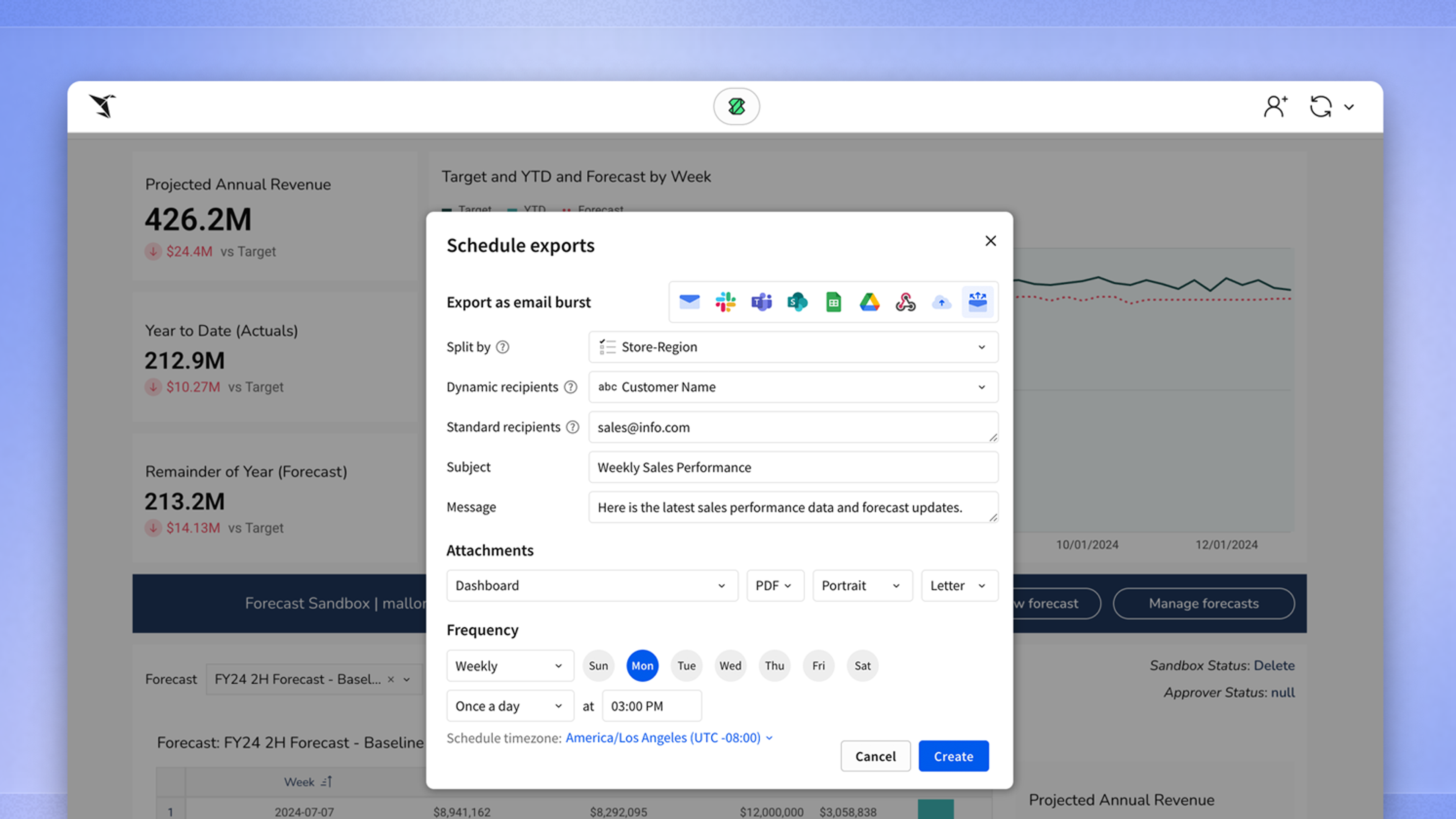Open the Split by Store-Region dropdown

pos(794,347)
